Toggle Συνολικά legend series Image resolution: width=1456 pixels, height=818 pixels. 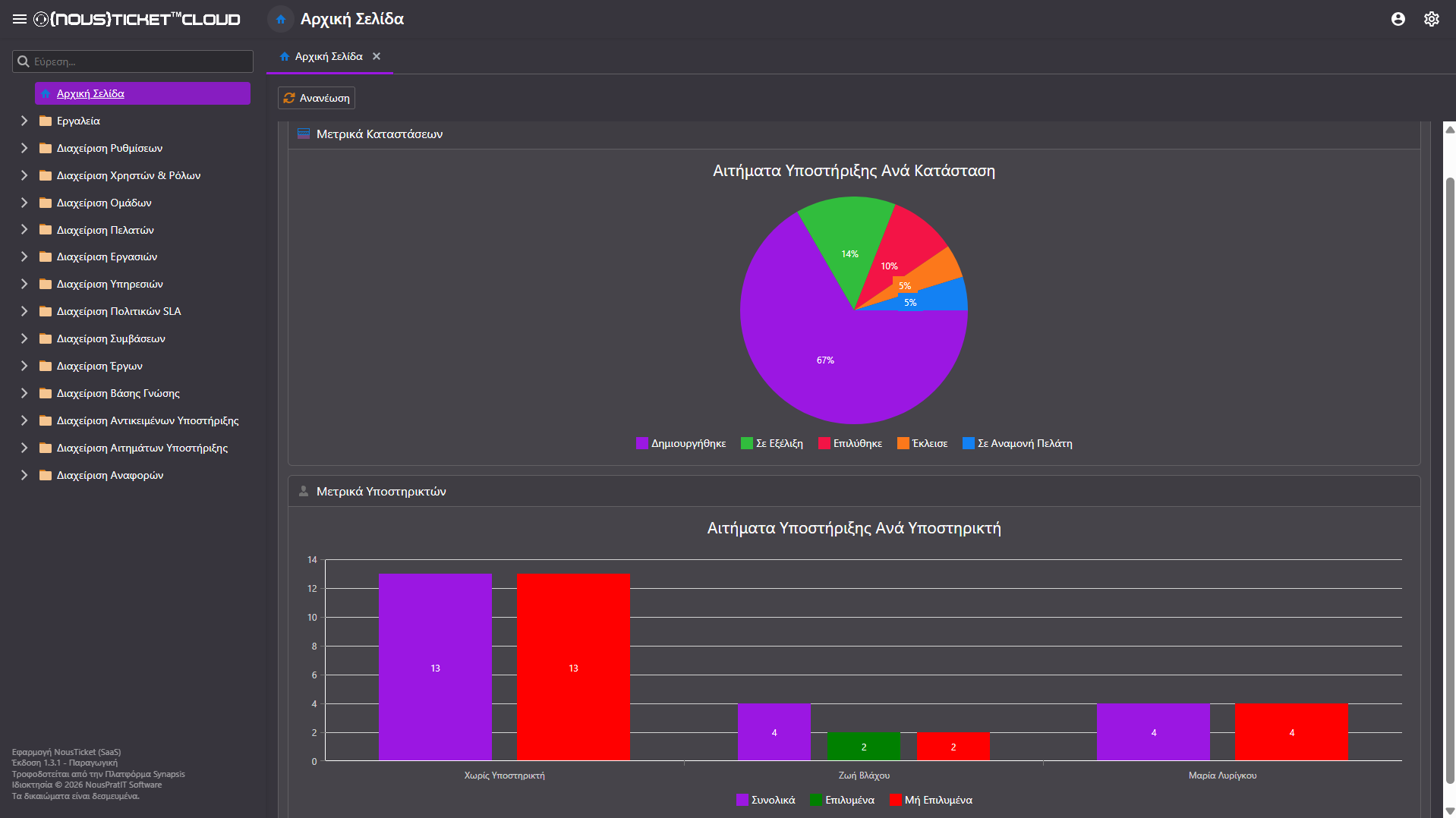point(766,800)
